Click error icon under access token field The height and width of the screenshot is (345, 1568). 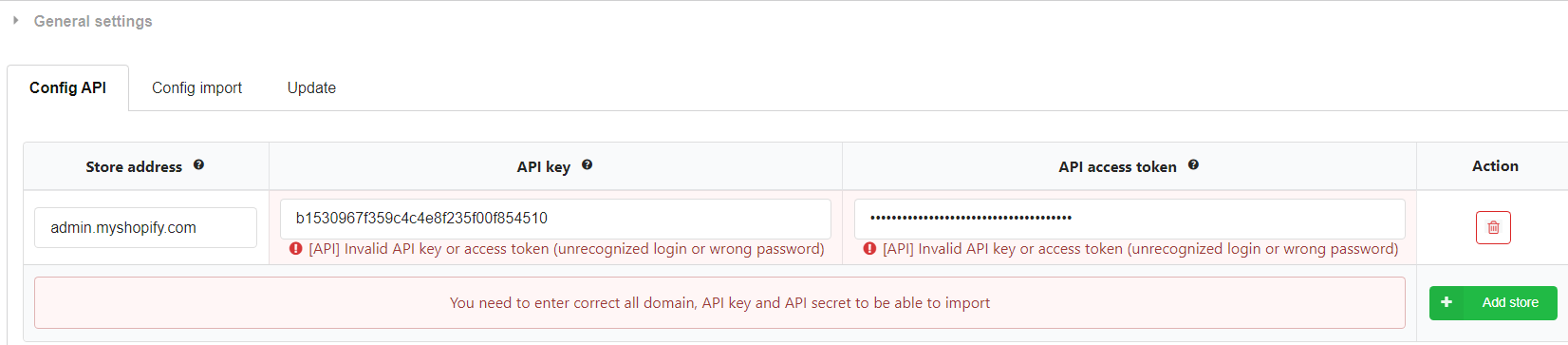click(x=869, y=249)
